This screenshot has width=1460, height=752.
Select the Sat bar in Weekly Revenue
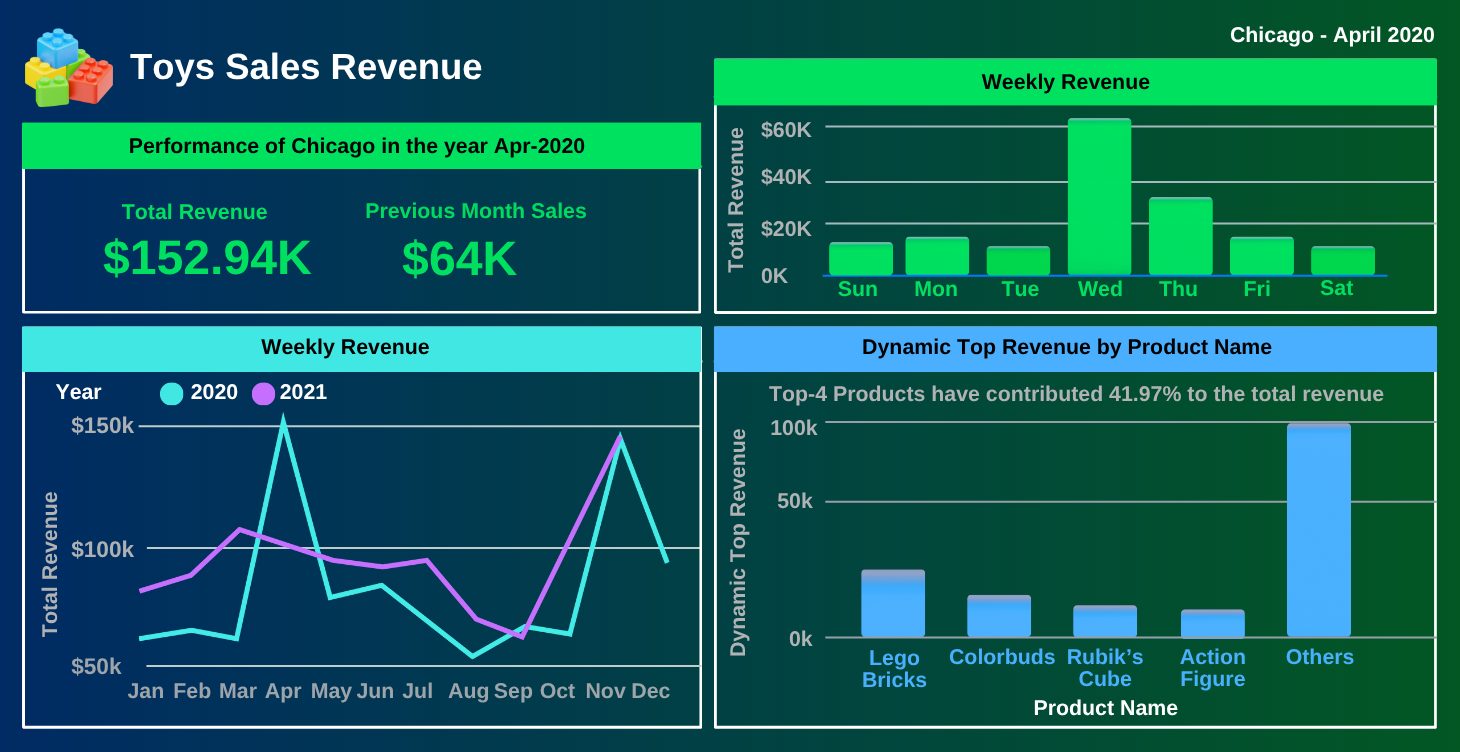tap(1342, 260)
